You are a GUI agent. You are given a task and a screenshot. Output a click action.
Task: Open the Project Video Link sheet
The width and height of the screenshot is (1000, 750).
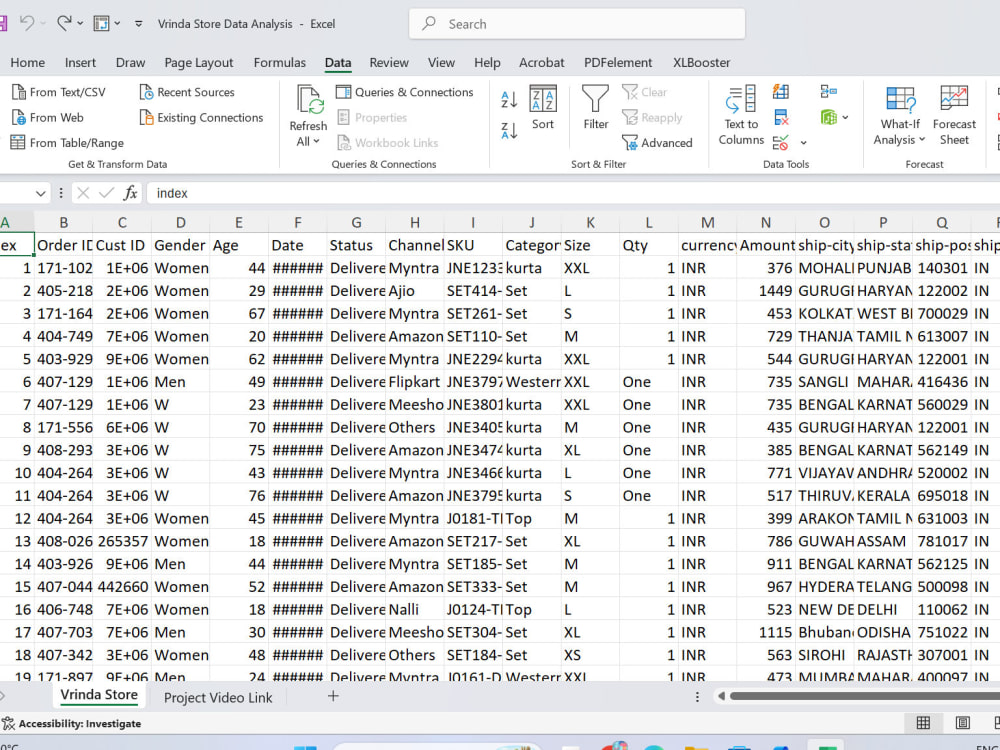click(218, 698)
